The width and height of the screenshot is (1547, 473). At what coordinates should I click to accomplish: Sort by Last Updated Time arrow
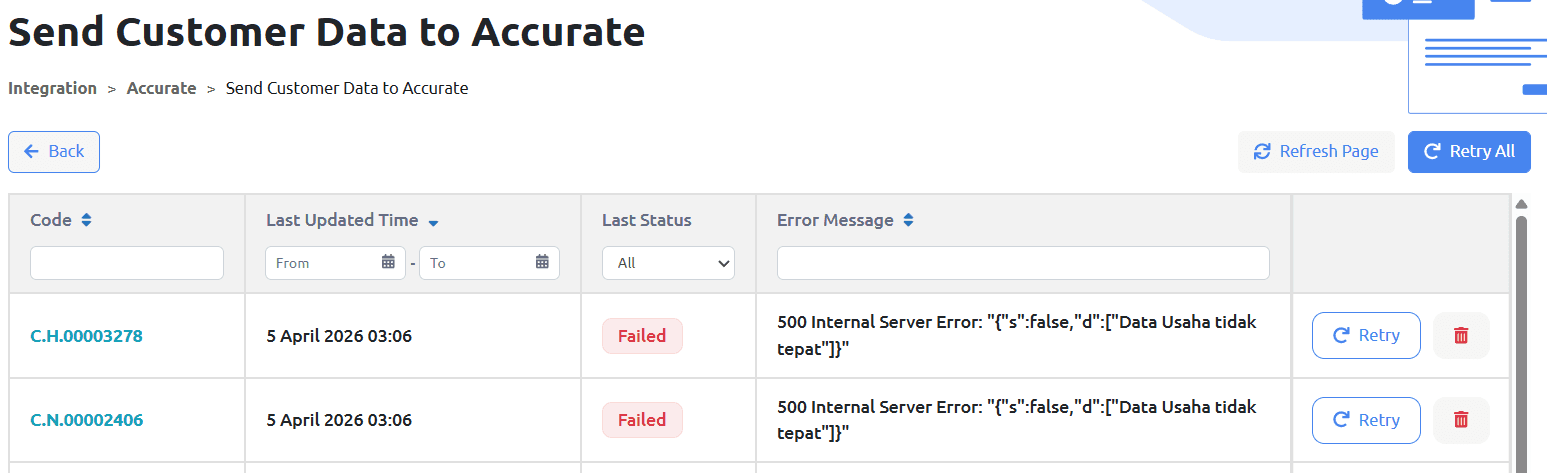point(433,222)
